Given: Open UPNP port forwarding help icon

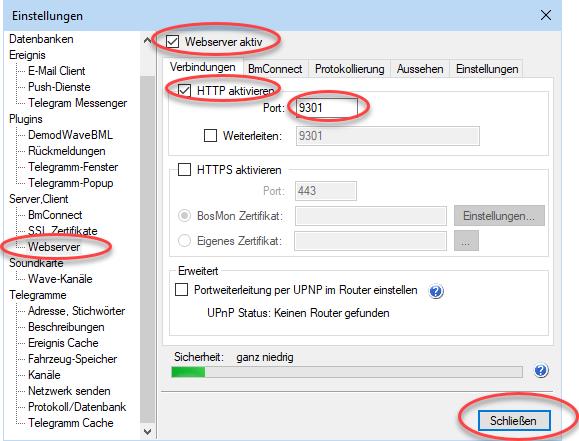Looking at the screenshot, I should (x=436, y=291).
